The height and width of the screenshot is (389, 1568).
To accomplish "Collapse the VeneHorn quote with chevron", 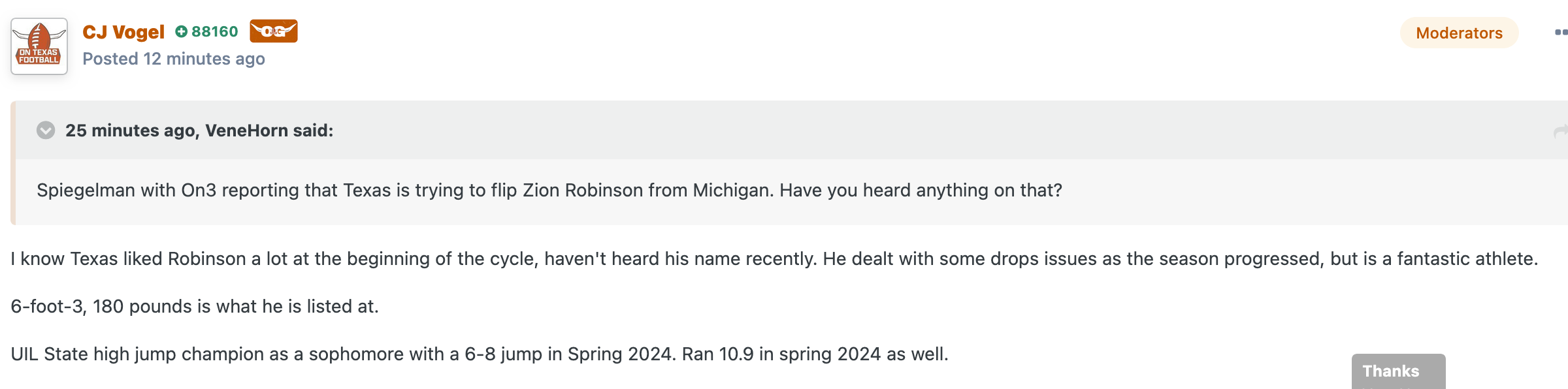I will (46, 131).
